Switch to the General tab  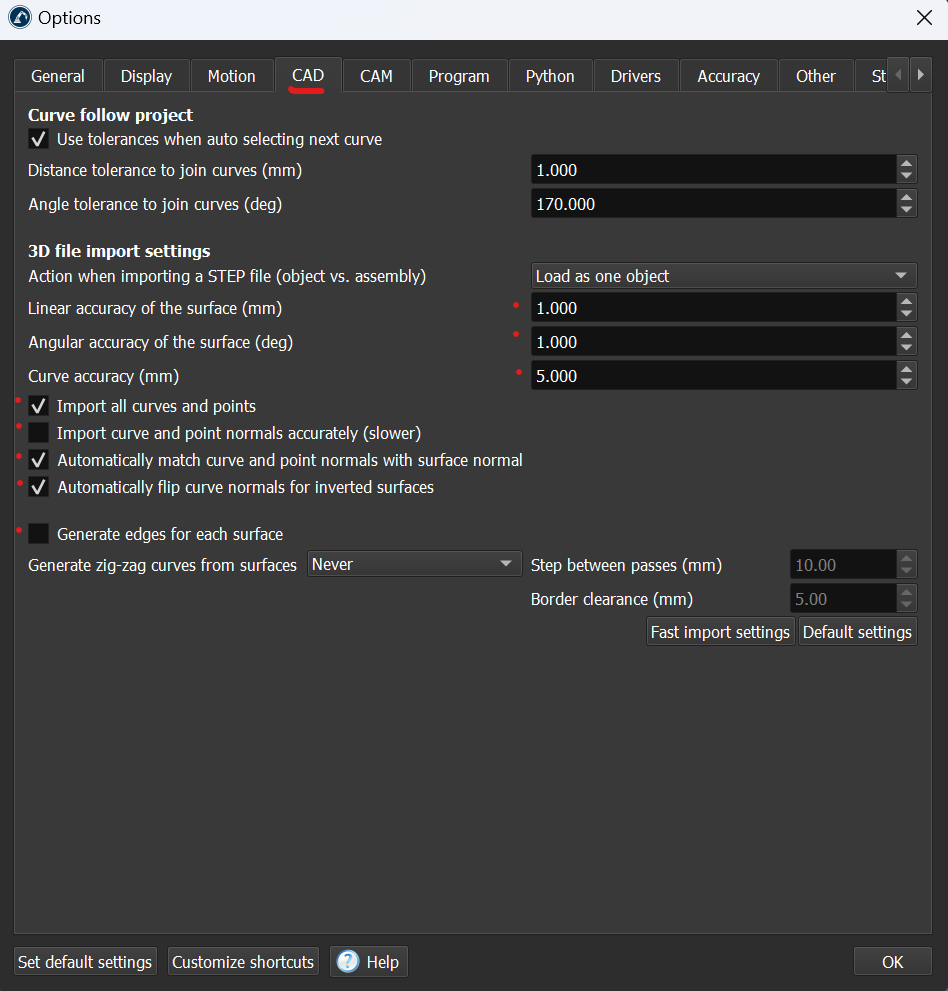[x=58, y=76]
